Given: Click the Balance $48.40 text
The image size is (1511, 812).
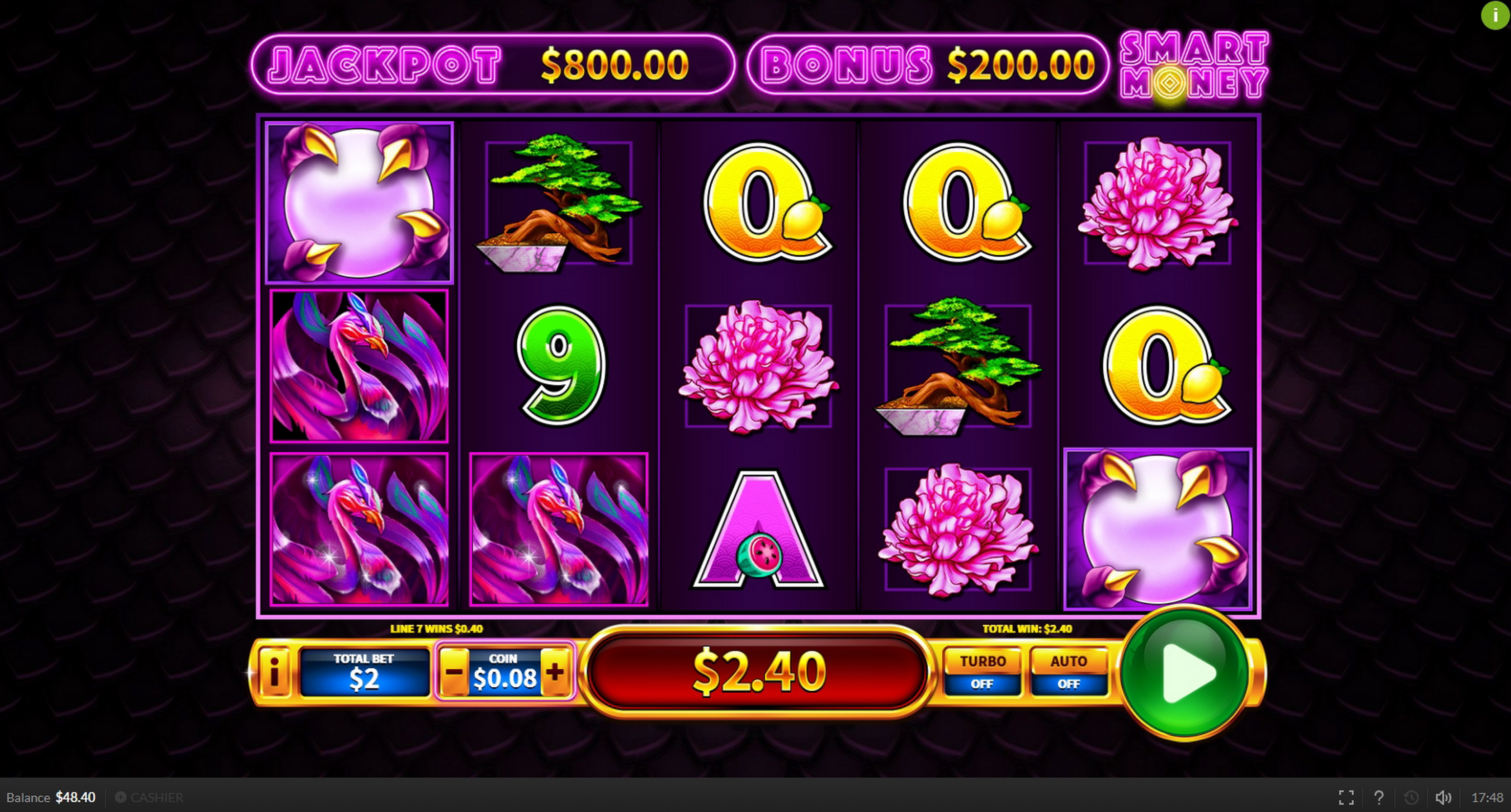Looking at the screenshot, I should [x=51, y=798].
